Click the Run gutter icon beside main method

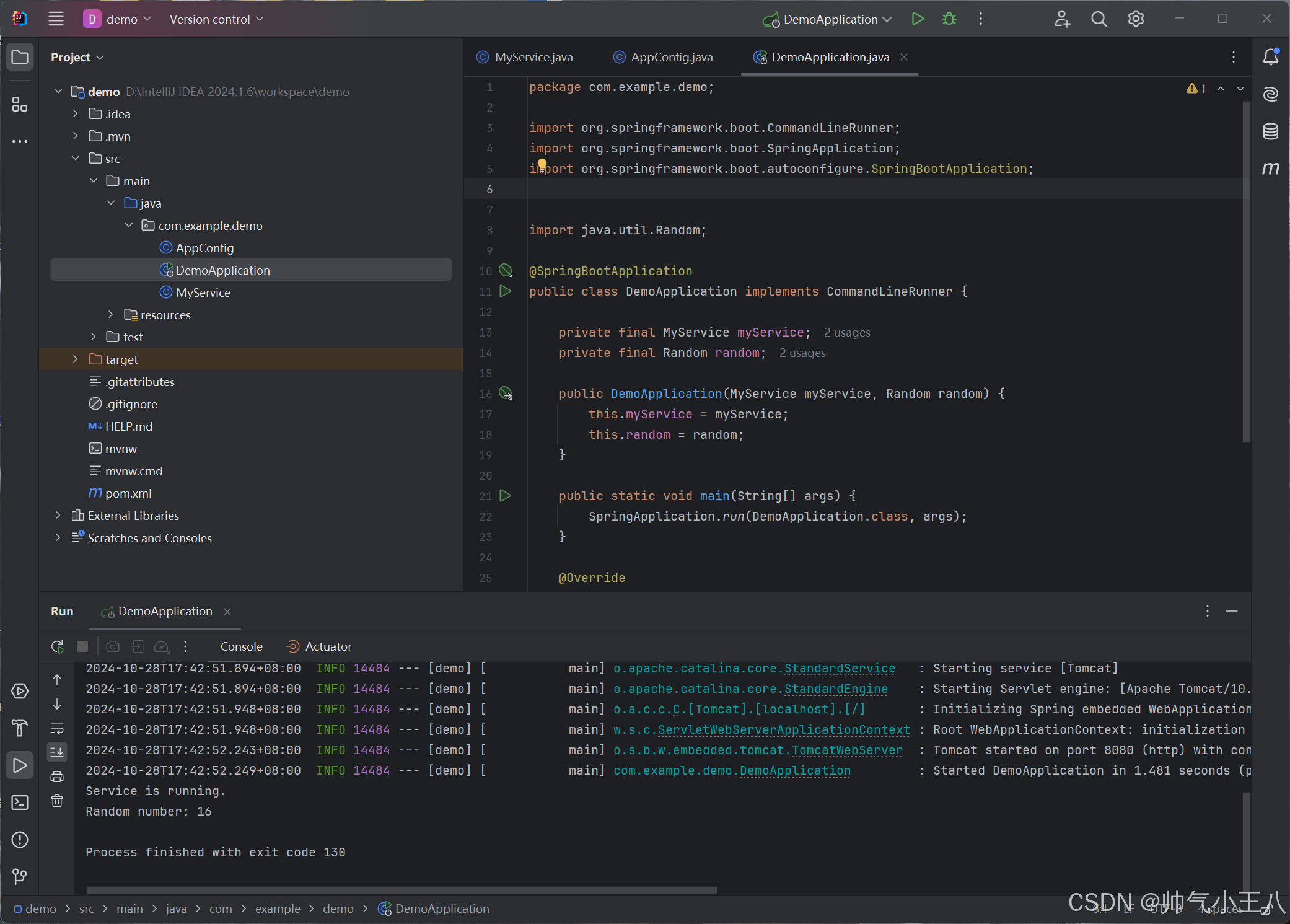point(505,496)
